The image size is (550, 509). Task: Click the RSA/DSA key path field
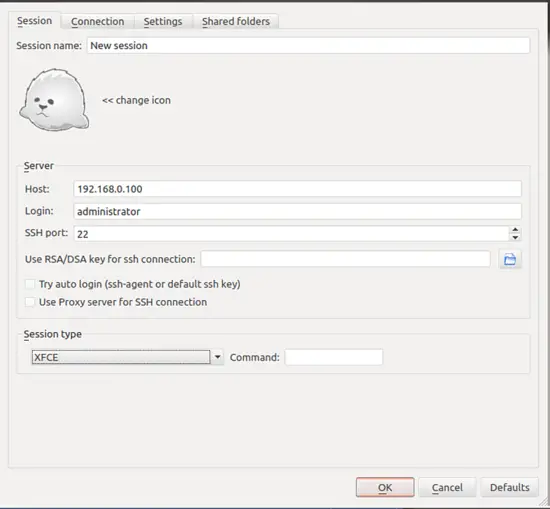point(346,259)
